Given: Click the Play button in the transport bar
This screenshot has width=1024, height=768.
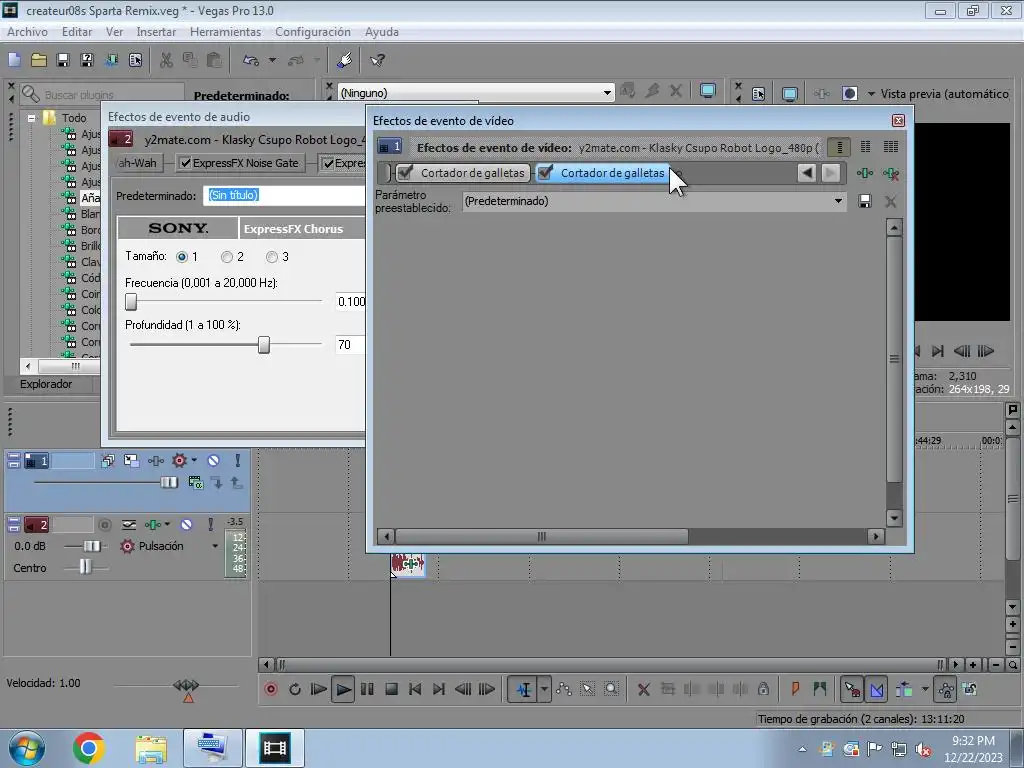Looking at the screenshot, I should [343, 689].
